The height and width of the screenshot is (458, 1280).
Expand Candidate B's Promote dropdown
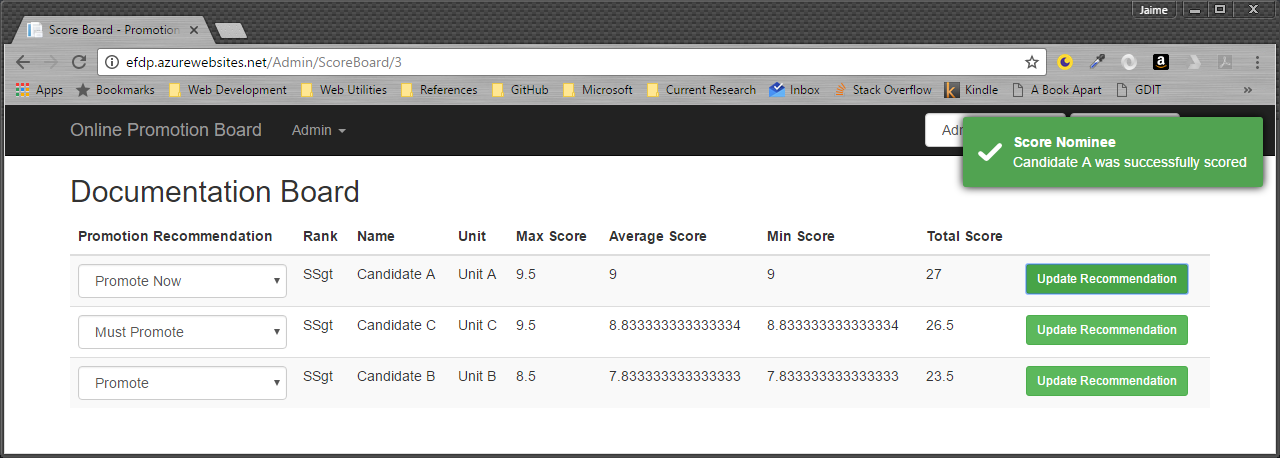tap(182, 383)
